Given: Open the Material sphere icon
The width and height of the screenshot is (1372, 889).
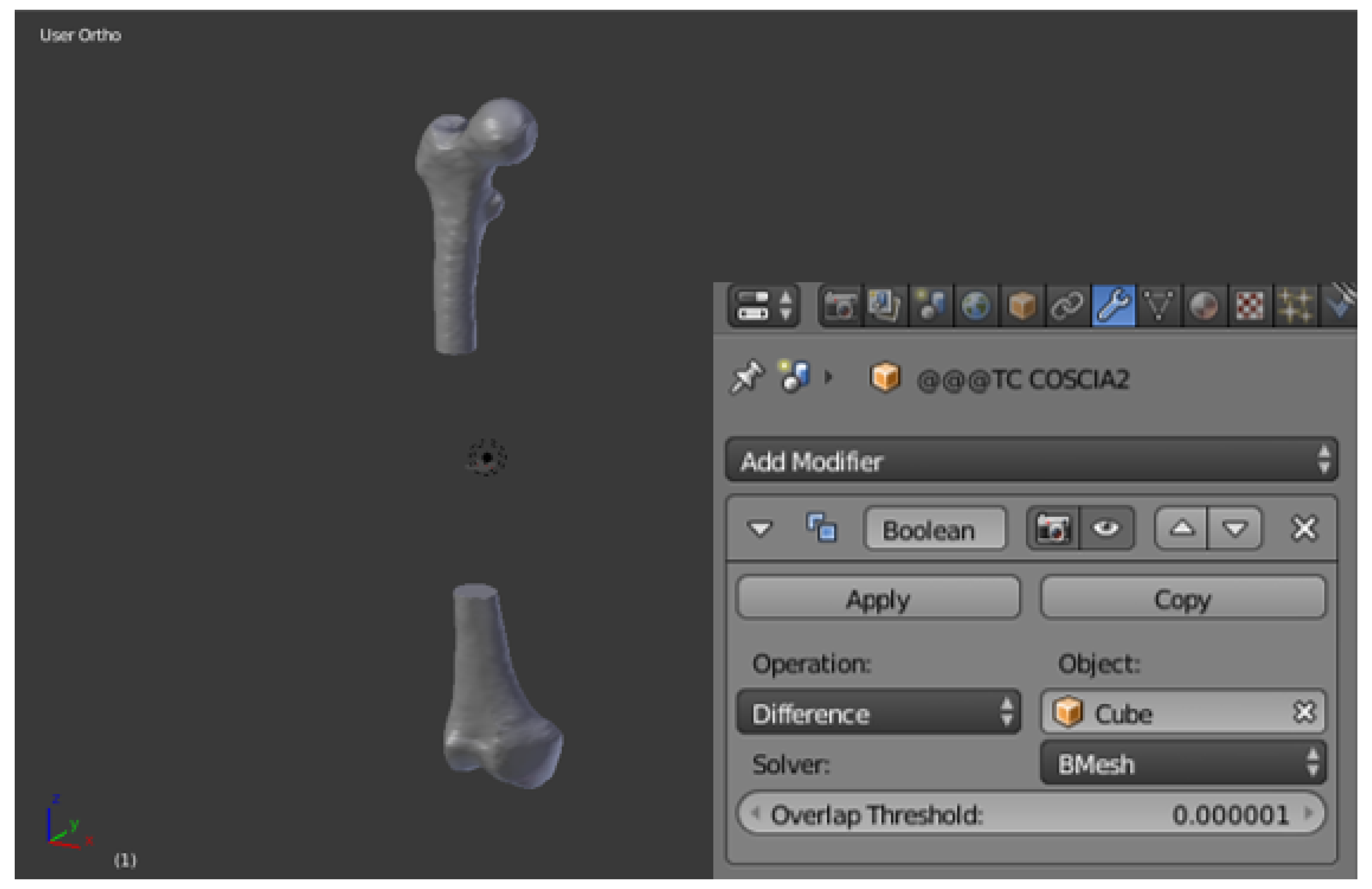Looking at the screenshot, I should 1204,306.
